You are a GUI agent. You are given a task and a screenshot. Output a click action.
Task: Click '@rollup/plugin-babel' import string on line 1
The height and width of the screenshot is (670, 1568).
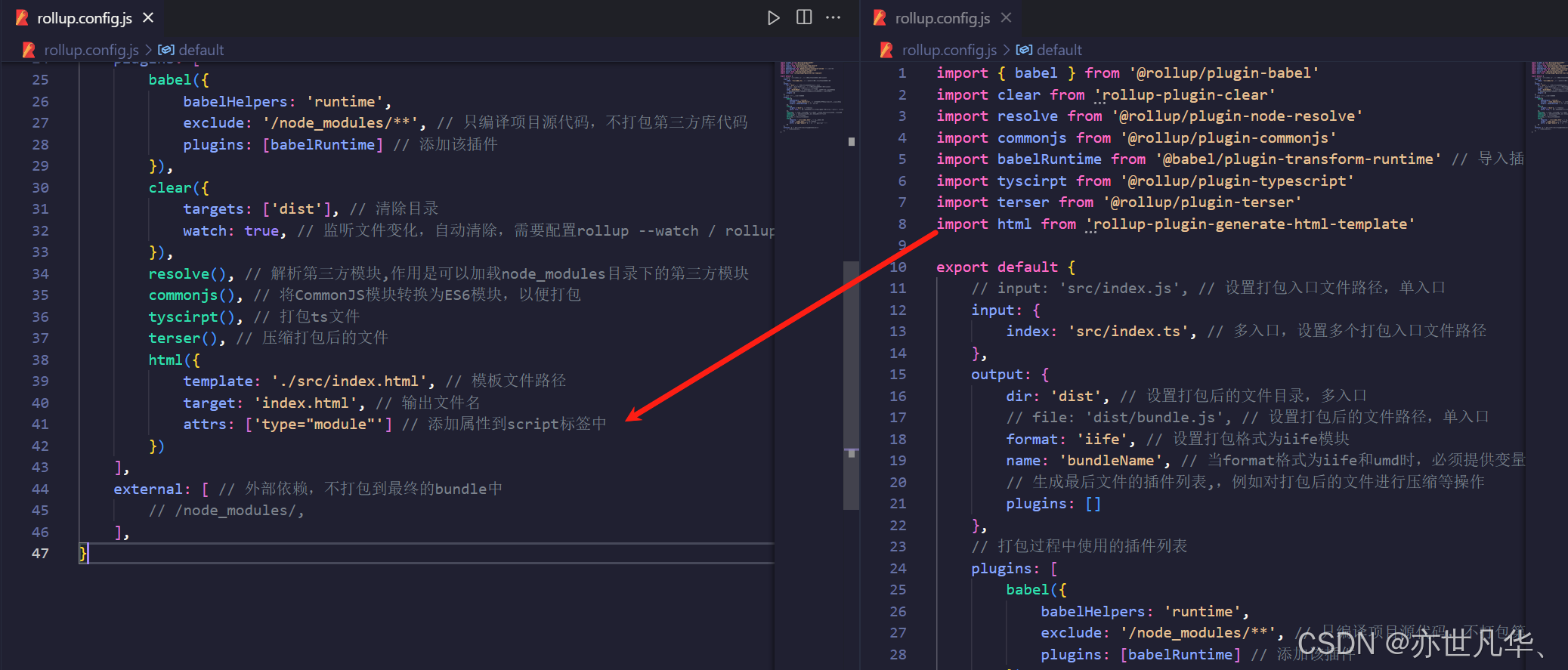[1224, 73]
